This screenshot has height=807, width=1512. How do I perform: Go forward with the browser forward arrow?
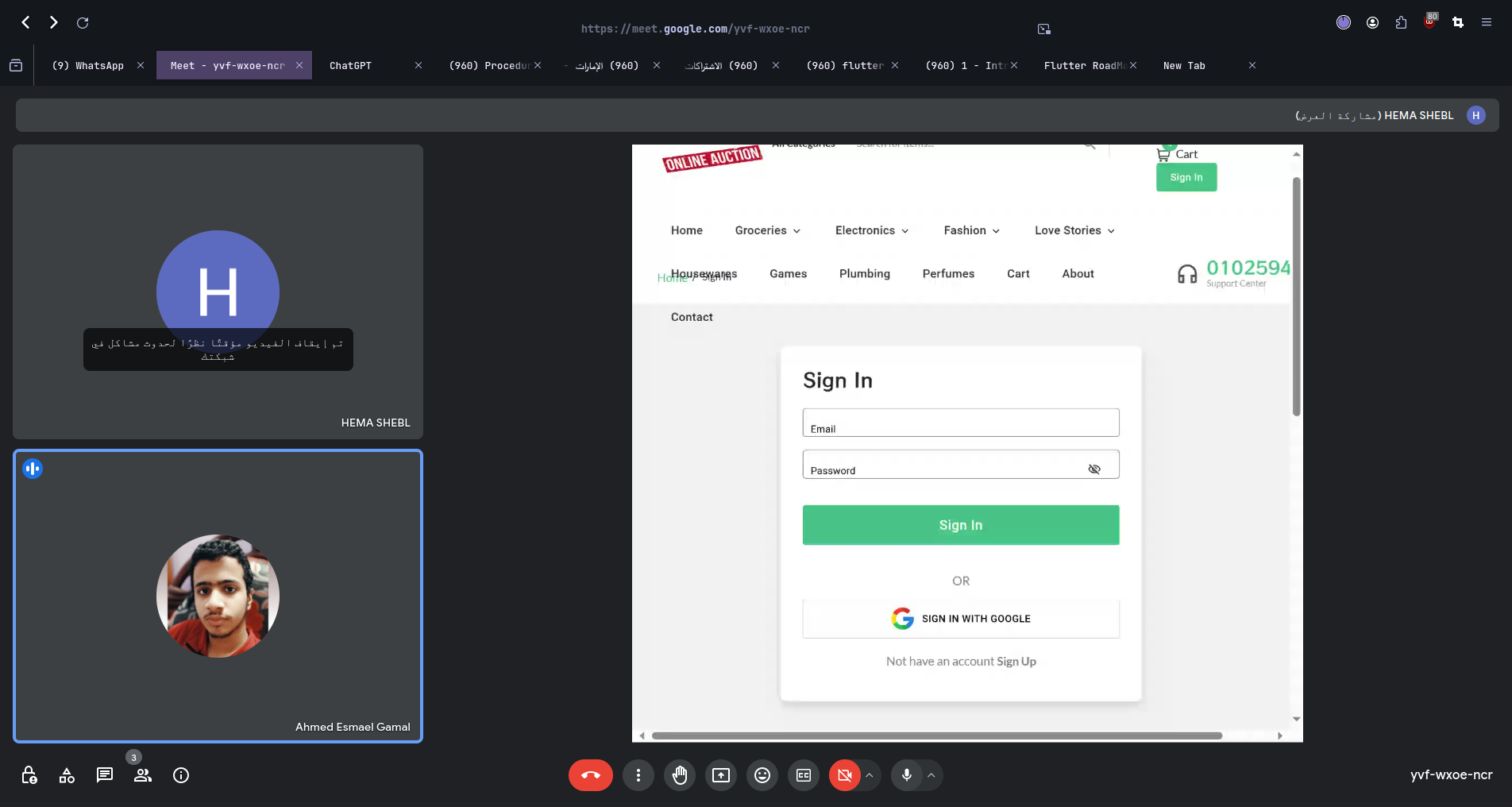tap(54, 22)
